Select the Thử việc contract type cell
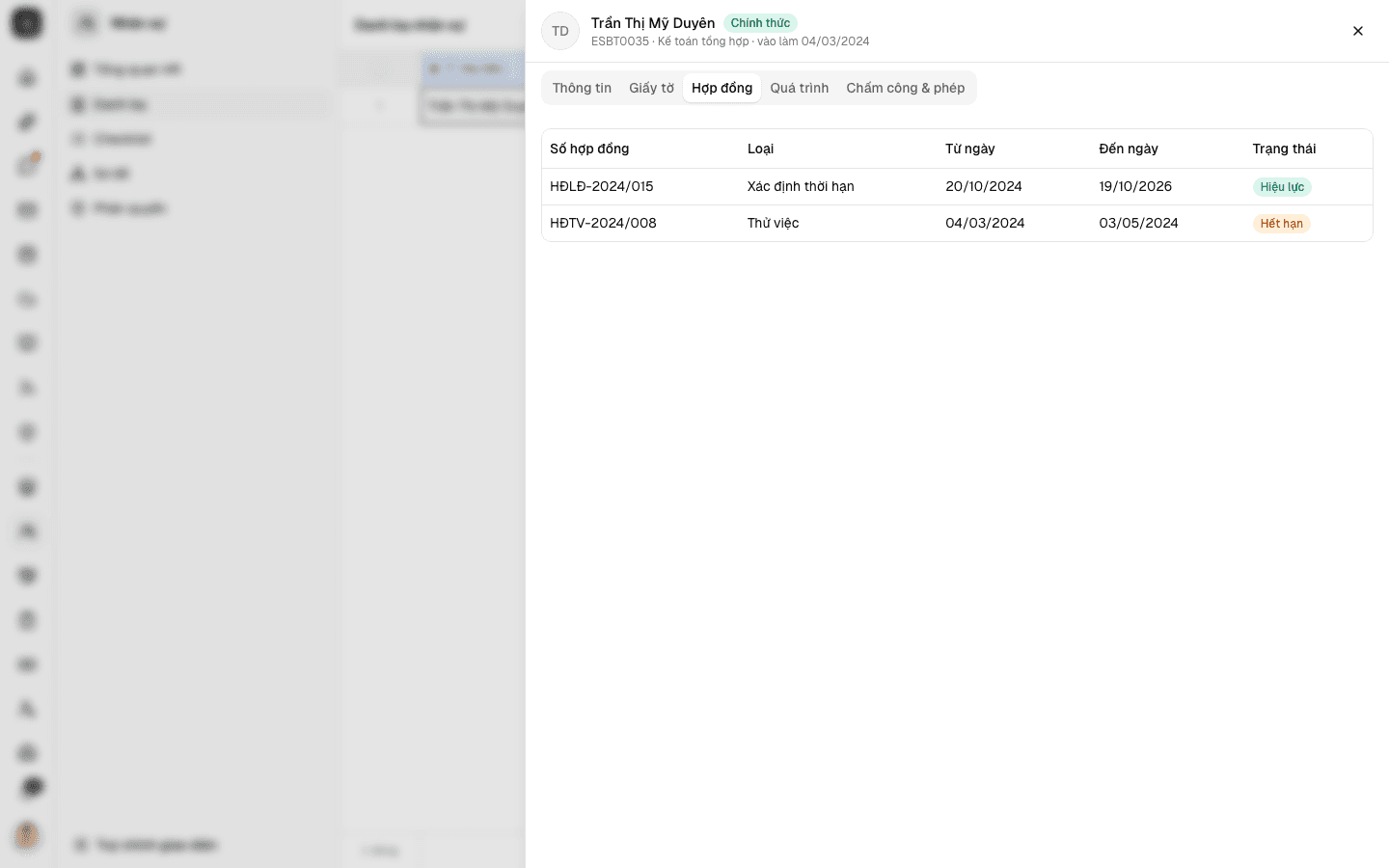Image resolution: width=1389 pixels, height=868 pixels. coord(773,223)
